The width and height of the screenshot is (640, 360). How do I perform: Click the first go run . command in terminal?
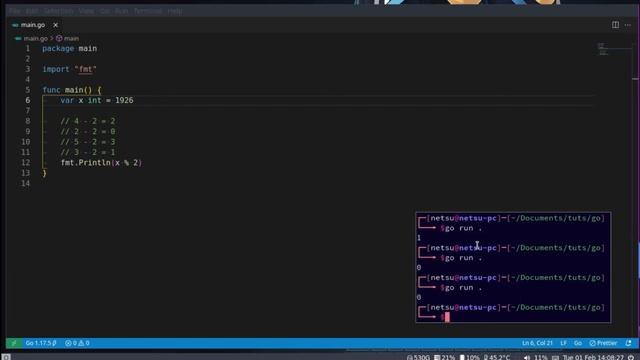(x=464, y=228)
